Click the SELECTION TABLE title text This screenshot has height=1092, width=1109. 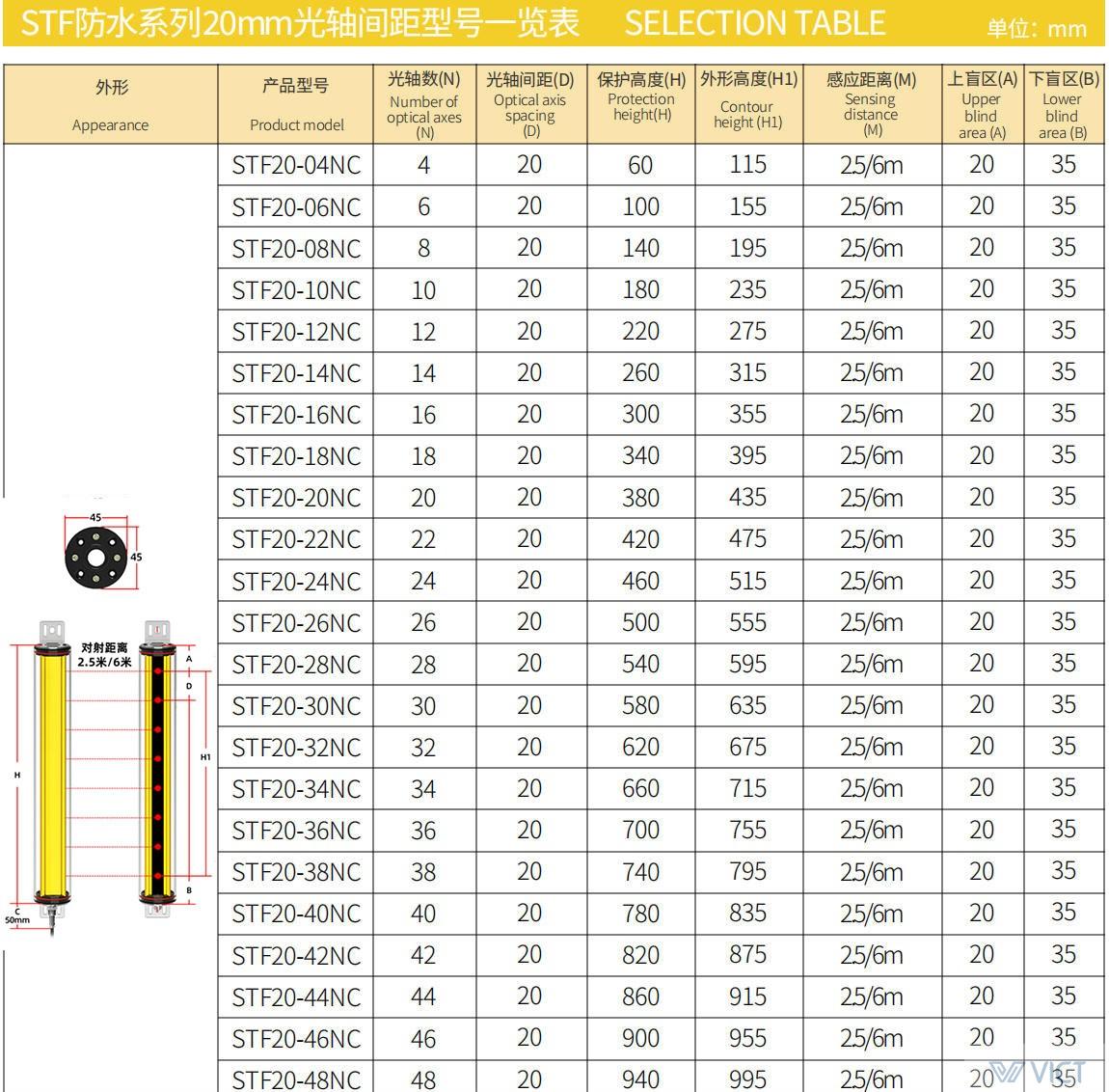point(754,23)
